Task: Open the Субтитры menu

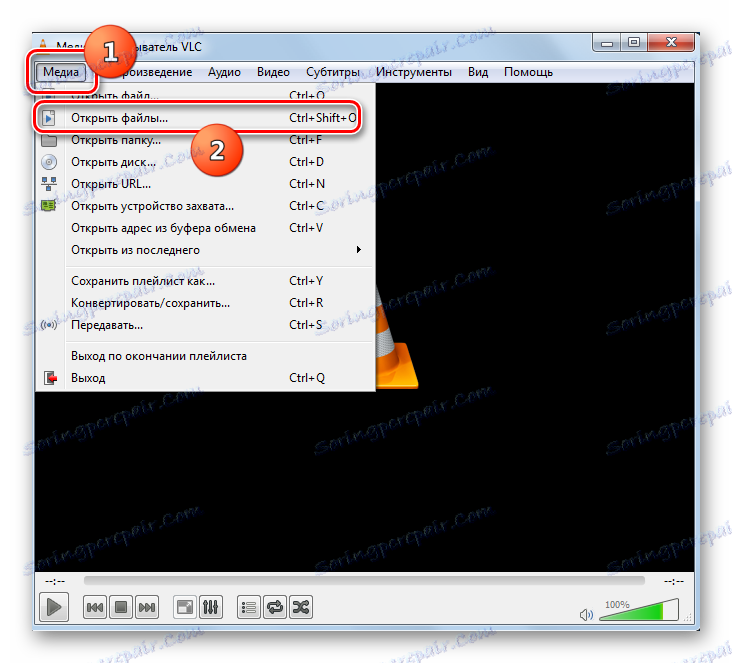Action: pos(333,72)
